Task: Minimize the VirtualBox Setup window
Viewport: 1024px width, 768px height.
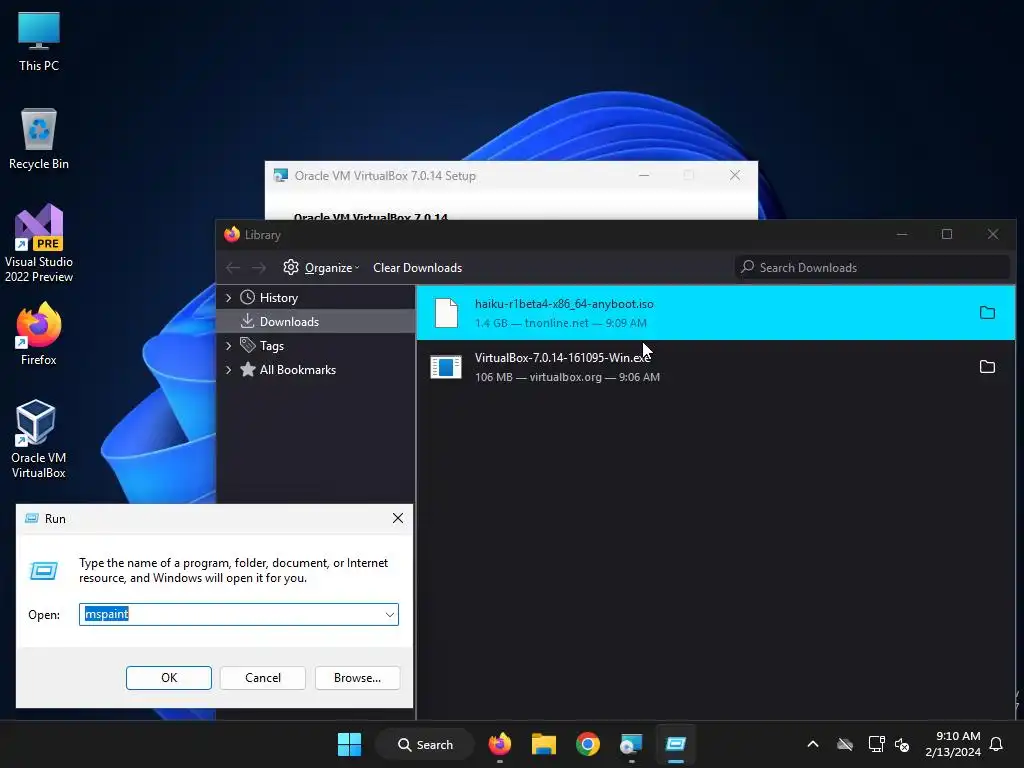Action: [644, 175]
